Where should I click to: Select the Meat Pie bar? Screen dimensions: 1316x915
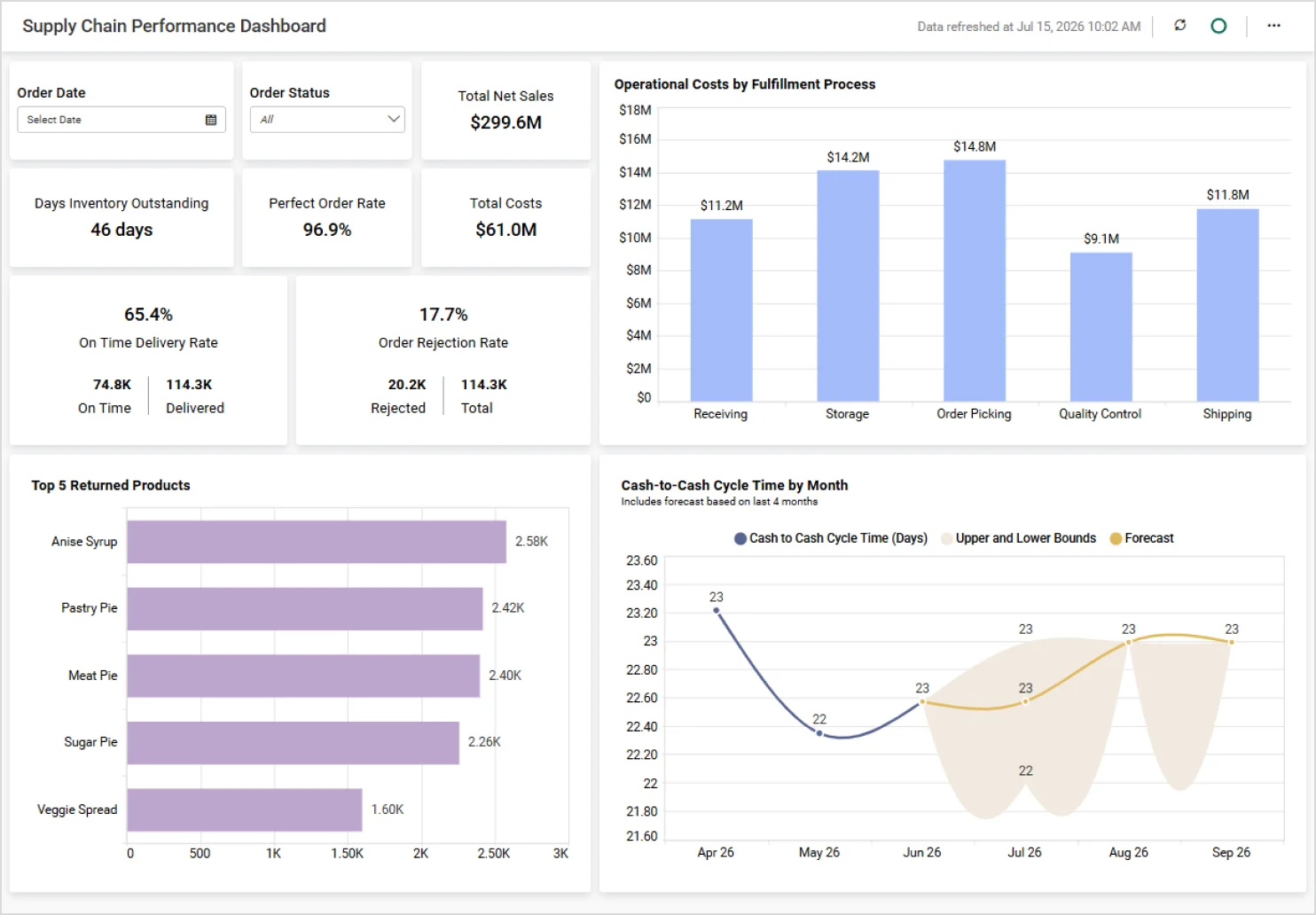coord(303,676)
